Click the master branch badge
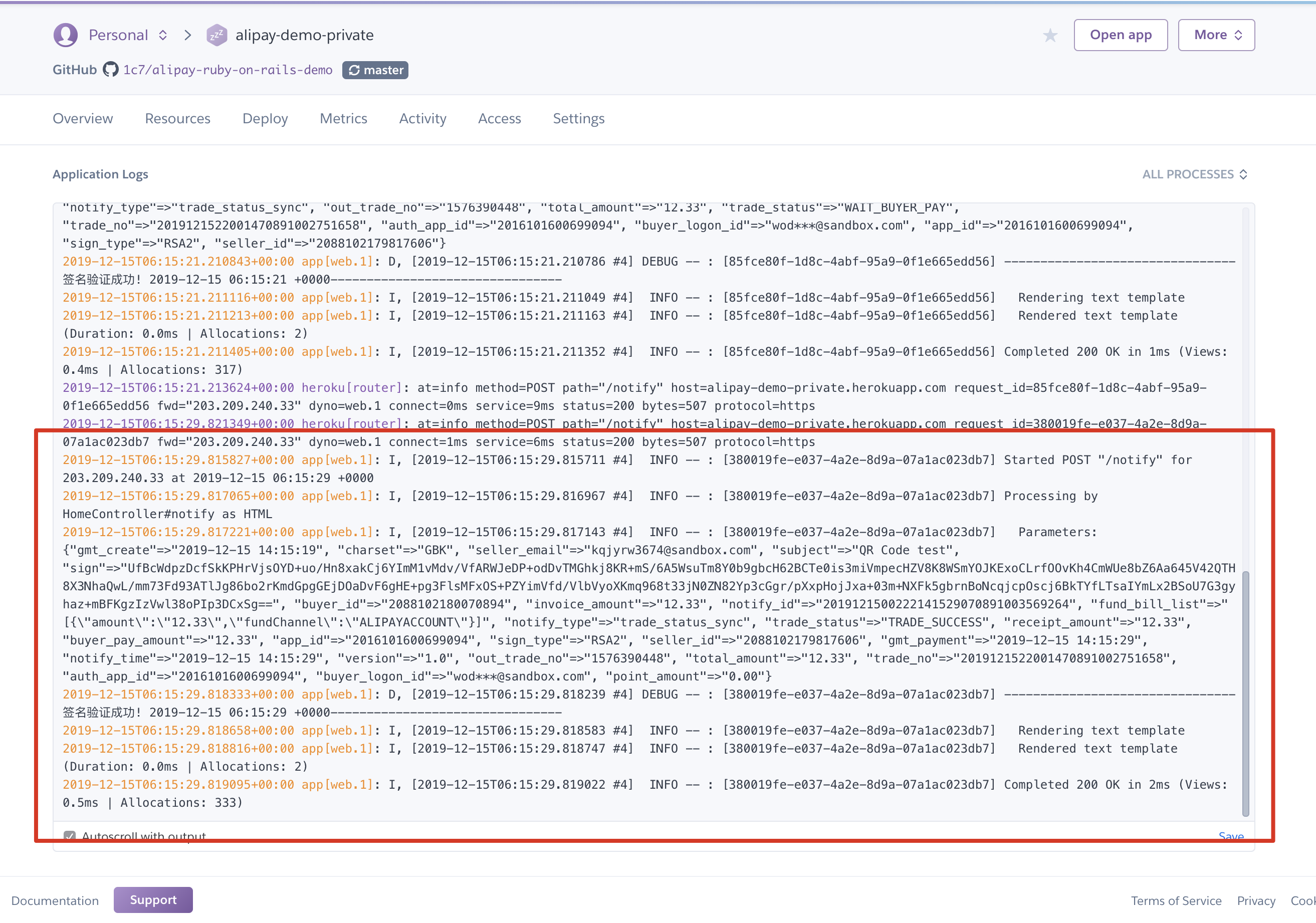Viewport: 1316px width, 923px height. coord(375,70)
